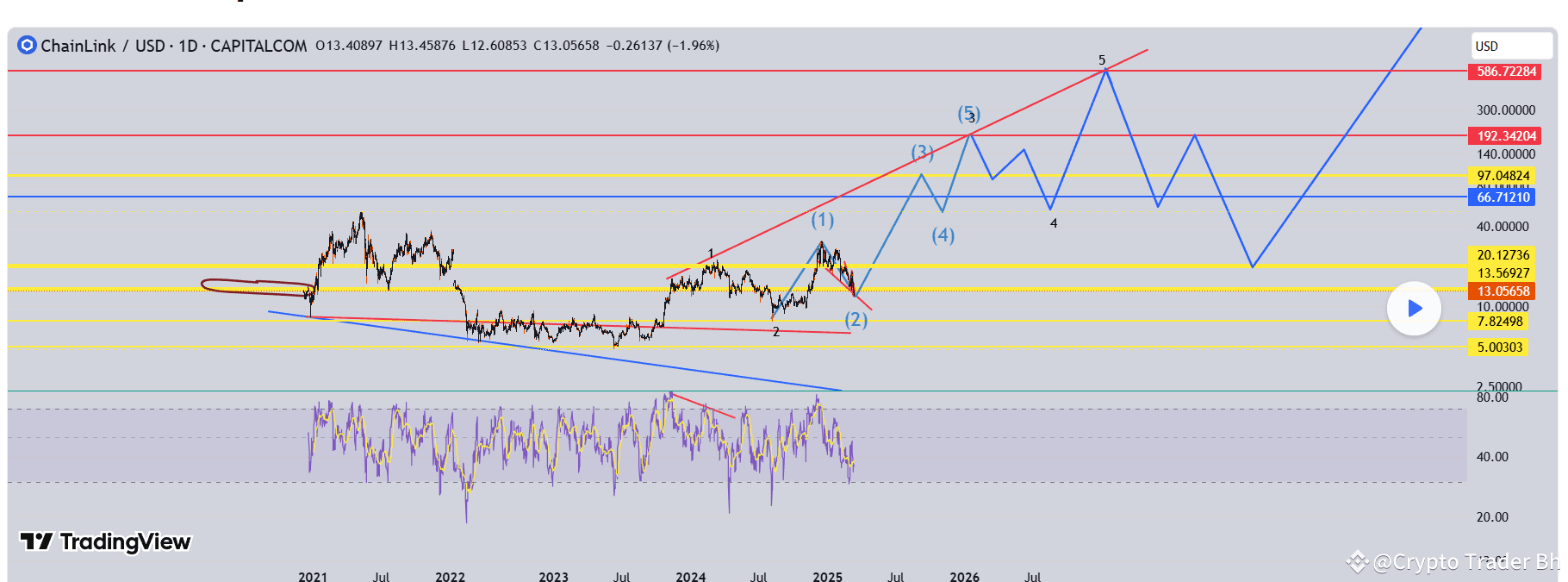
Task: Click the blue play button on the chart
Action: [x=1414, y=308]
